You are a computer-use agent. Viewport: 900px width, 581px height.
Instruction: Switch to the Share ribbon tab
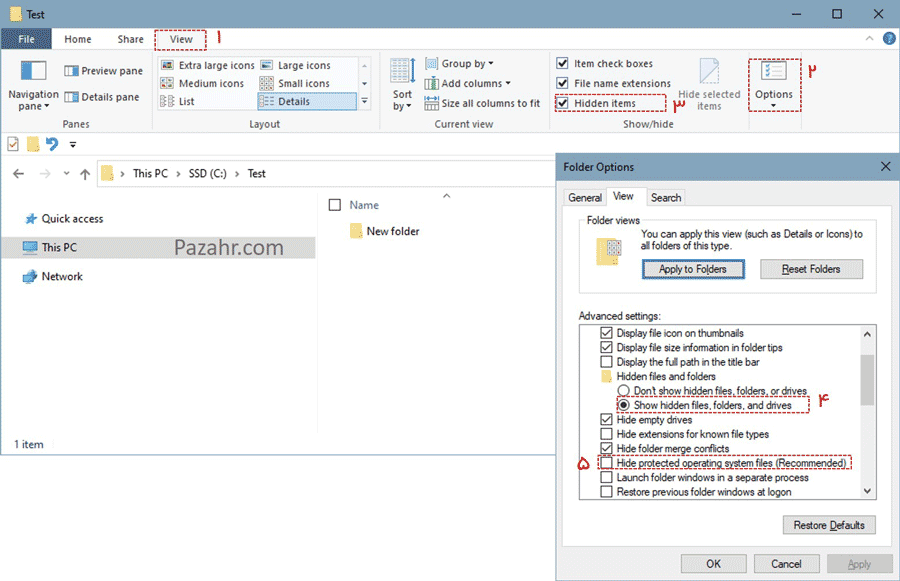point(130,39)
